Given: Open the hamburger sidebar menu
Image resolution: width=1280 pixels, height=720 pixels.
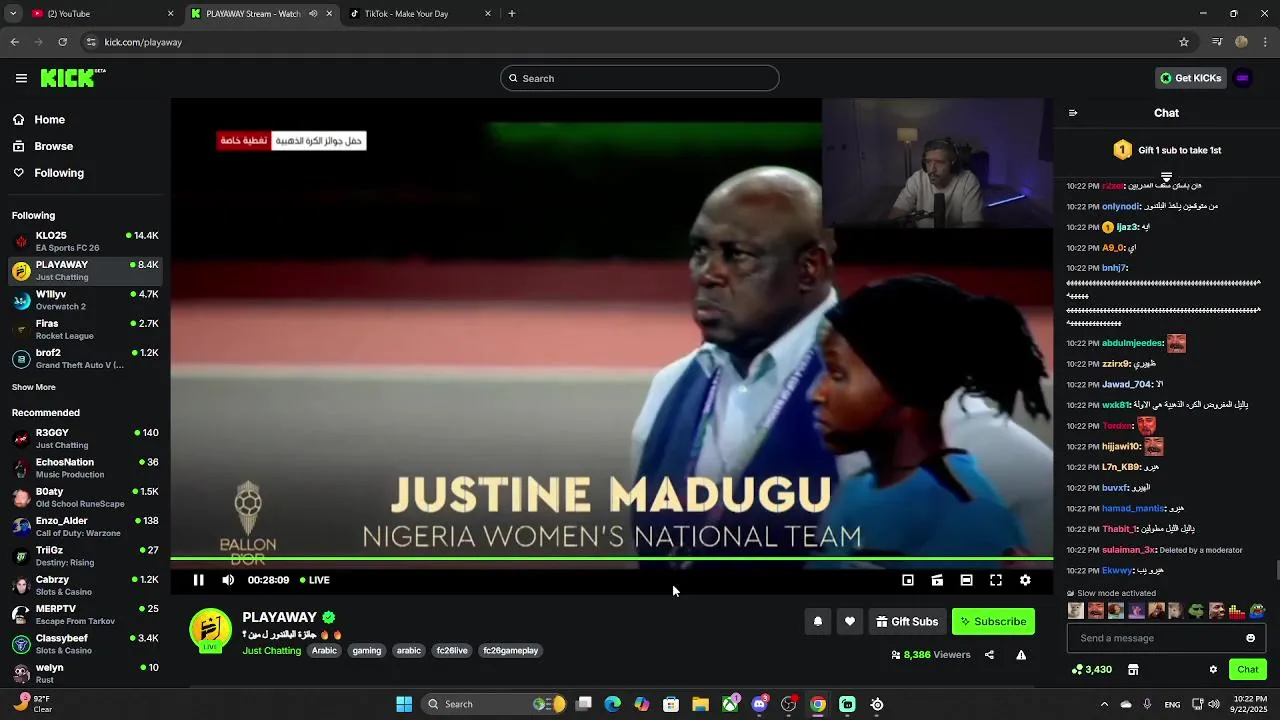Looking at the screenshot, I should pyautogui.click(x=21, y=78).
